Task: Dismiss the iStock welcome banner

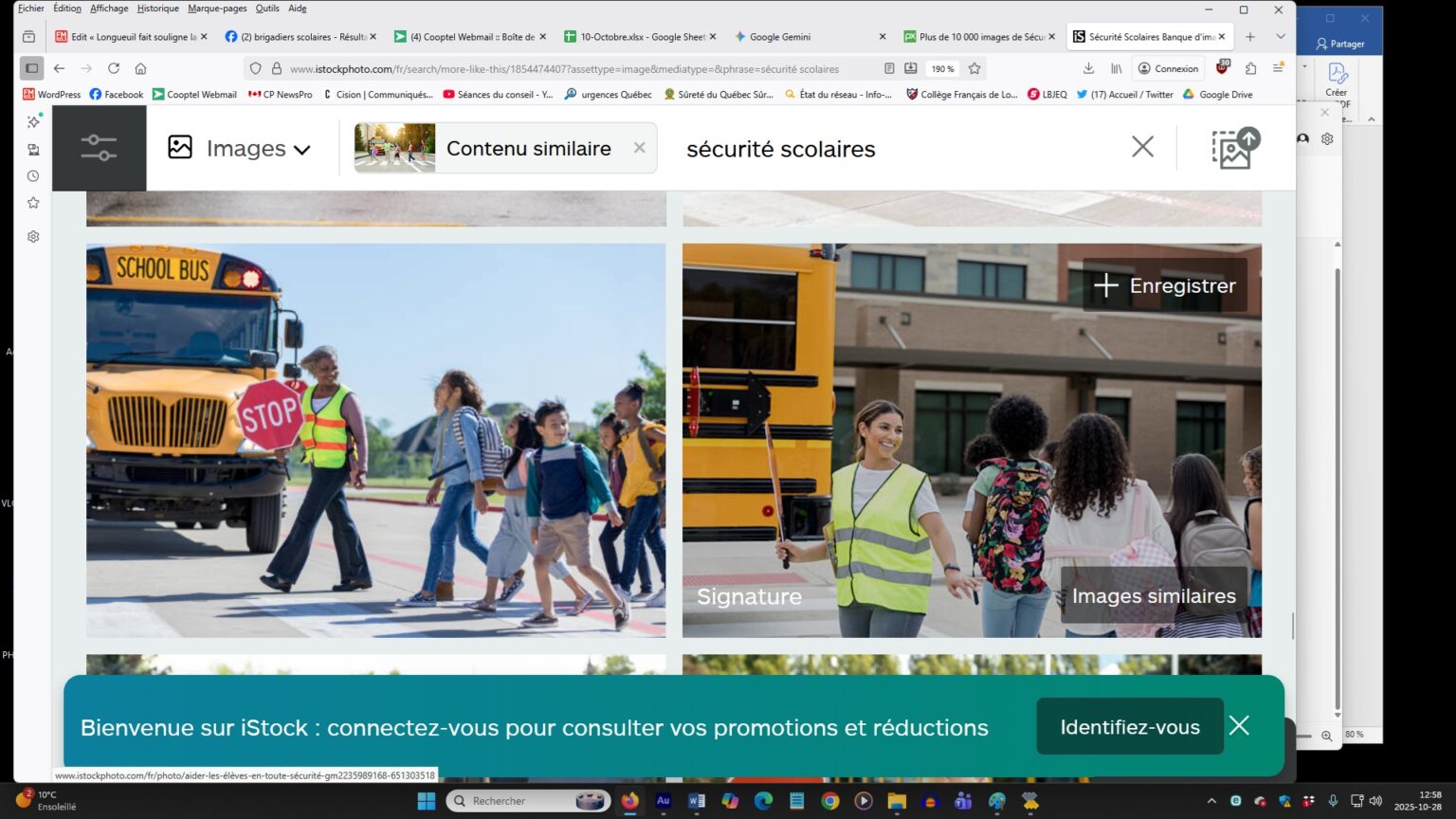Action: point(1239,726)
